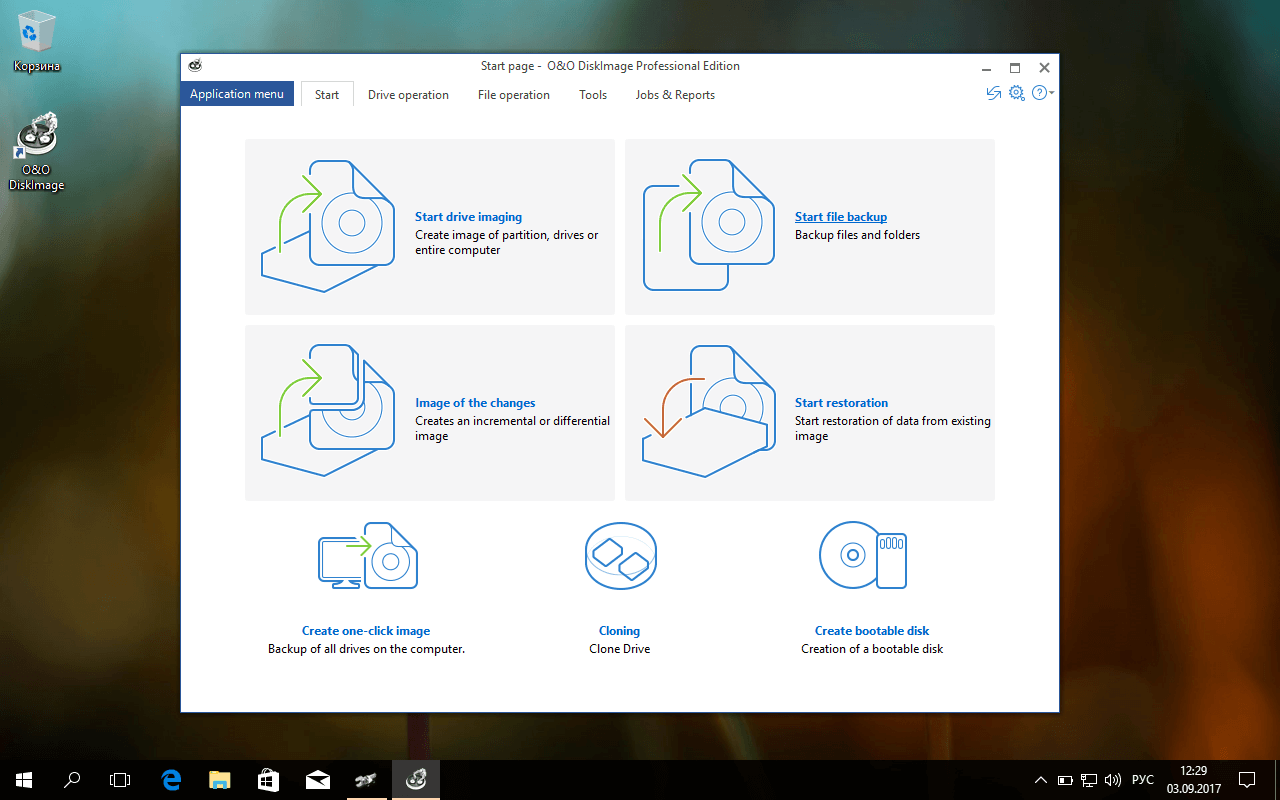
Task: Open the Windows Start button
Action: [24, 779]
